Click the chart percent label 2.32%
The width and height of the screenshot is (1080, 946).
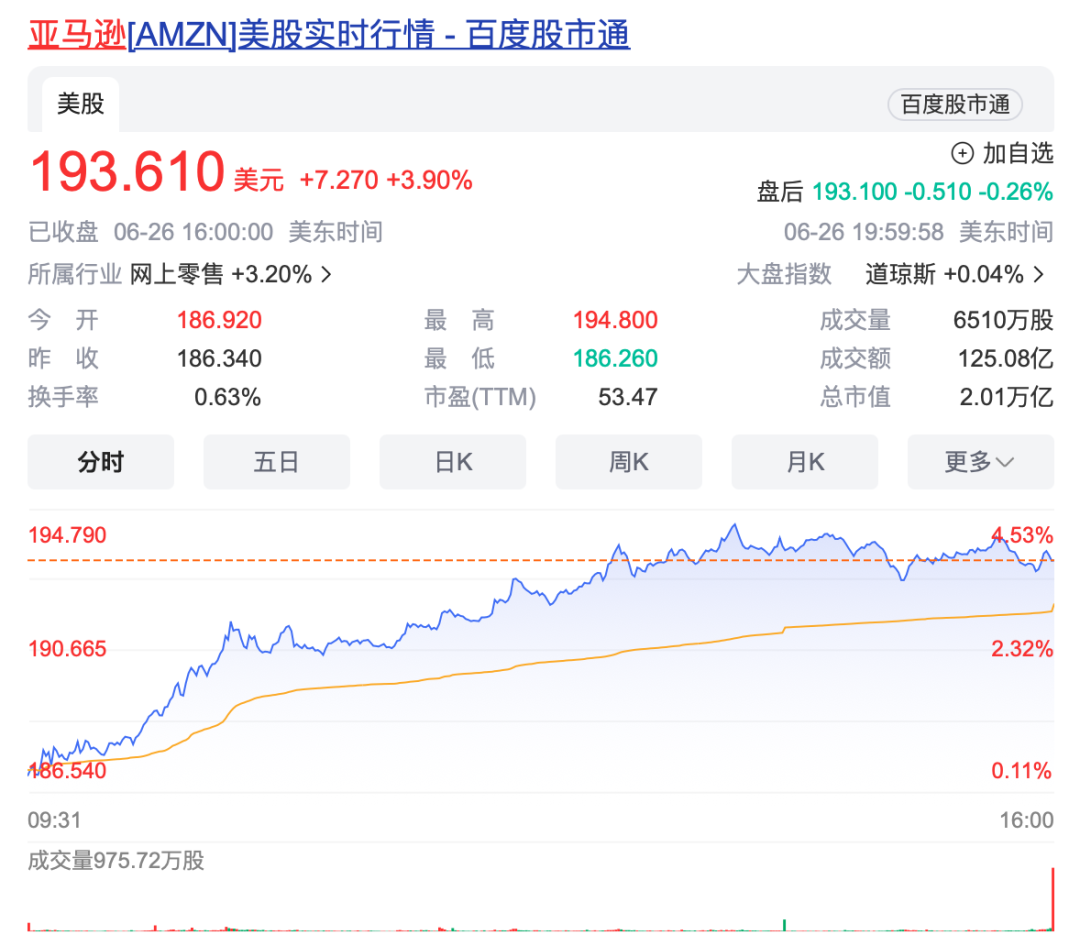(1022, 649)
